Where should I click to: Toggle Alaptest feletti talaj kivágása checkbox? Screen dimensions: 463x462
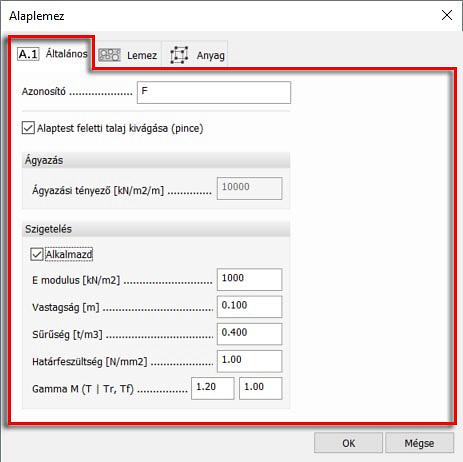(x=28, y=128)
